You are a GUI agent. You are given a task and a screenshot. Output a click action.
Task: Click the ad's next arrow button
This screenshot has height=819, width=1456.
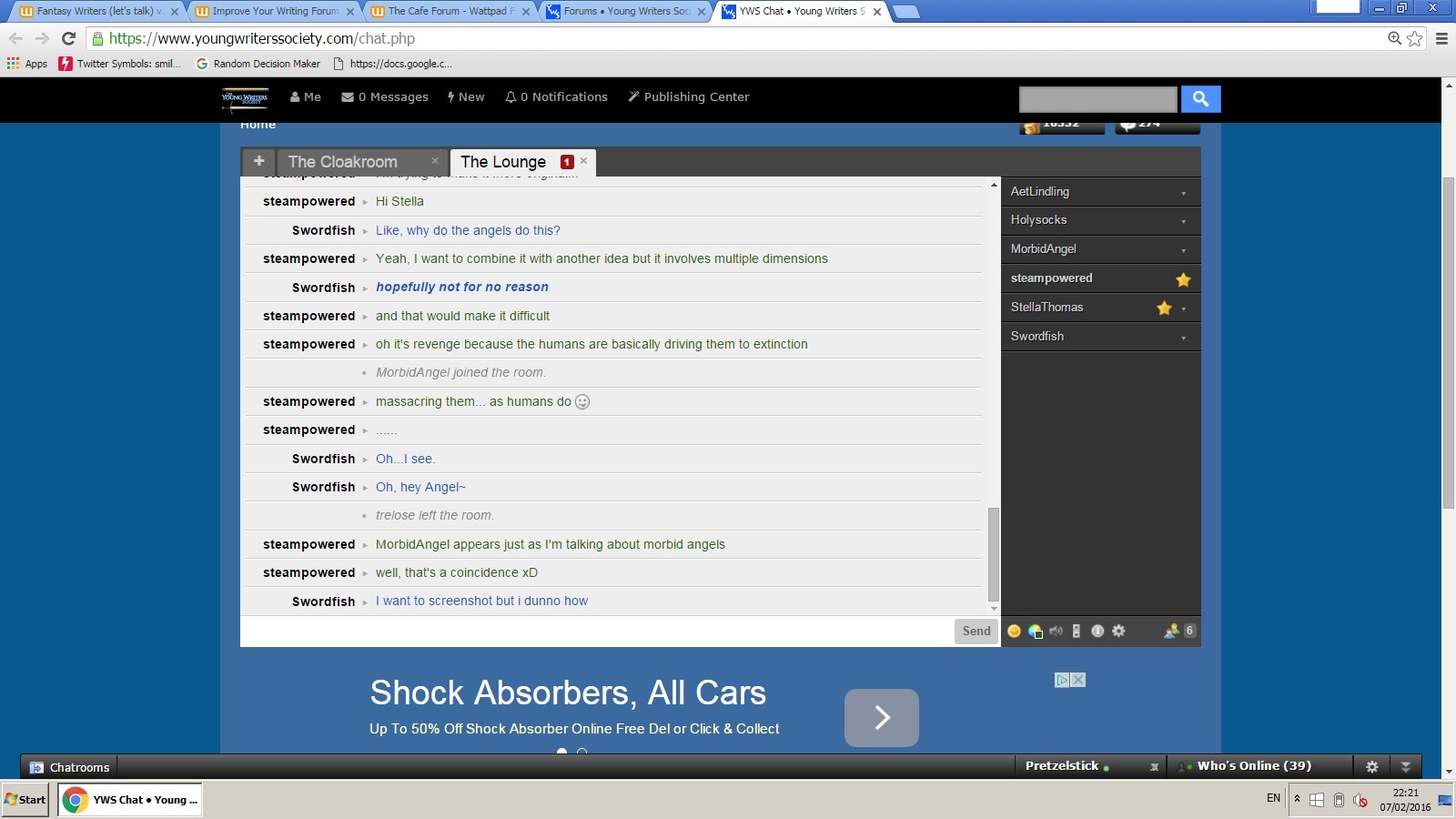(x=882, y=718)
